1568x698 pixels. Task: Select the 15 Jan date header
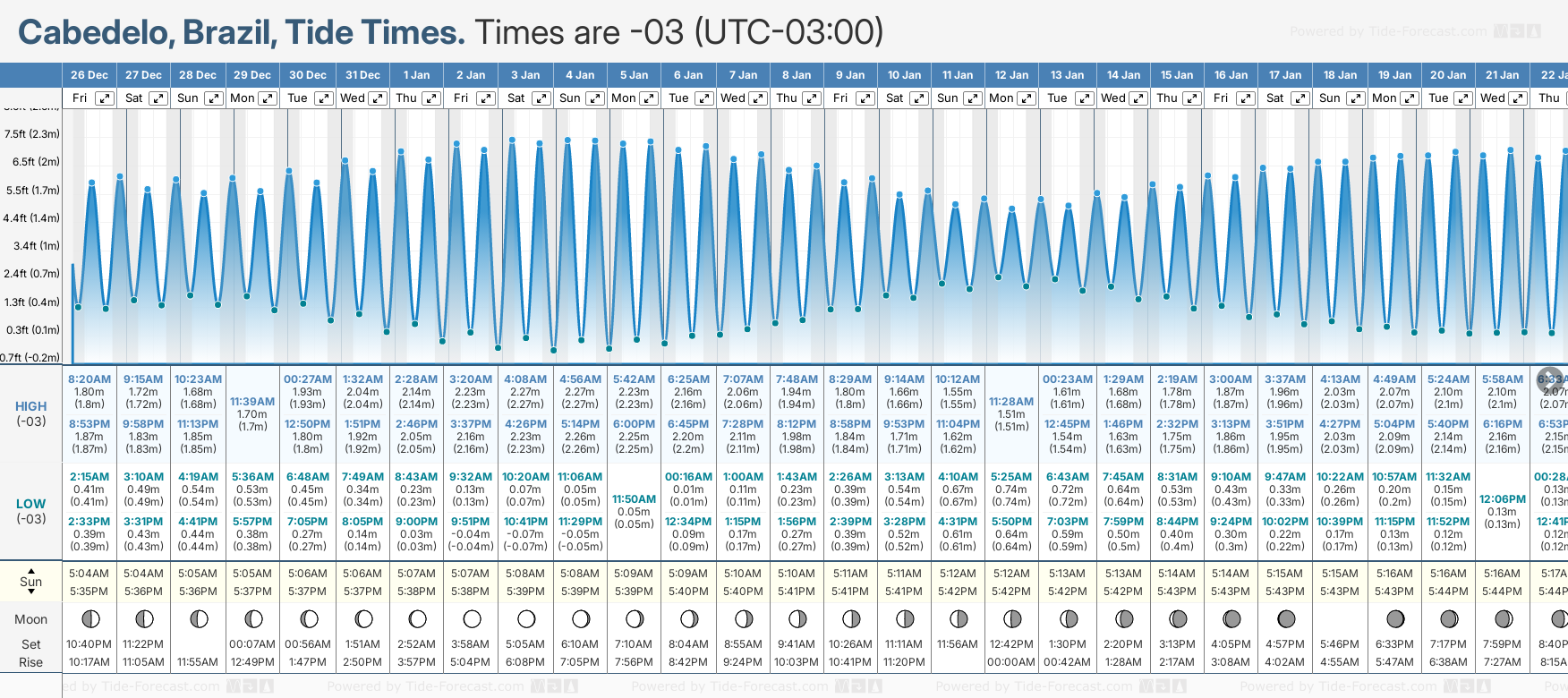click(1177, 75)
